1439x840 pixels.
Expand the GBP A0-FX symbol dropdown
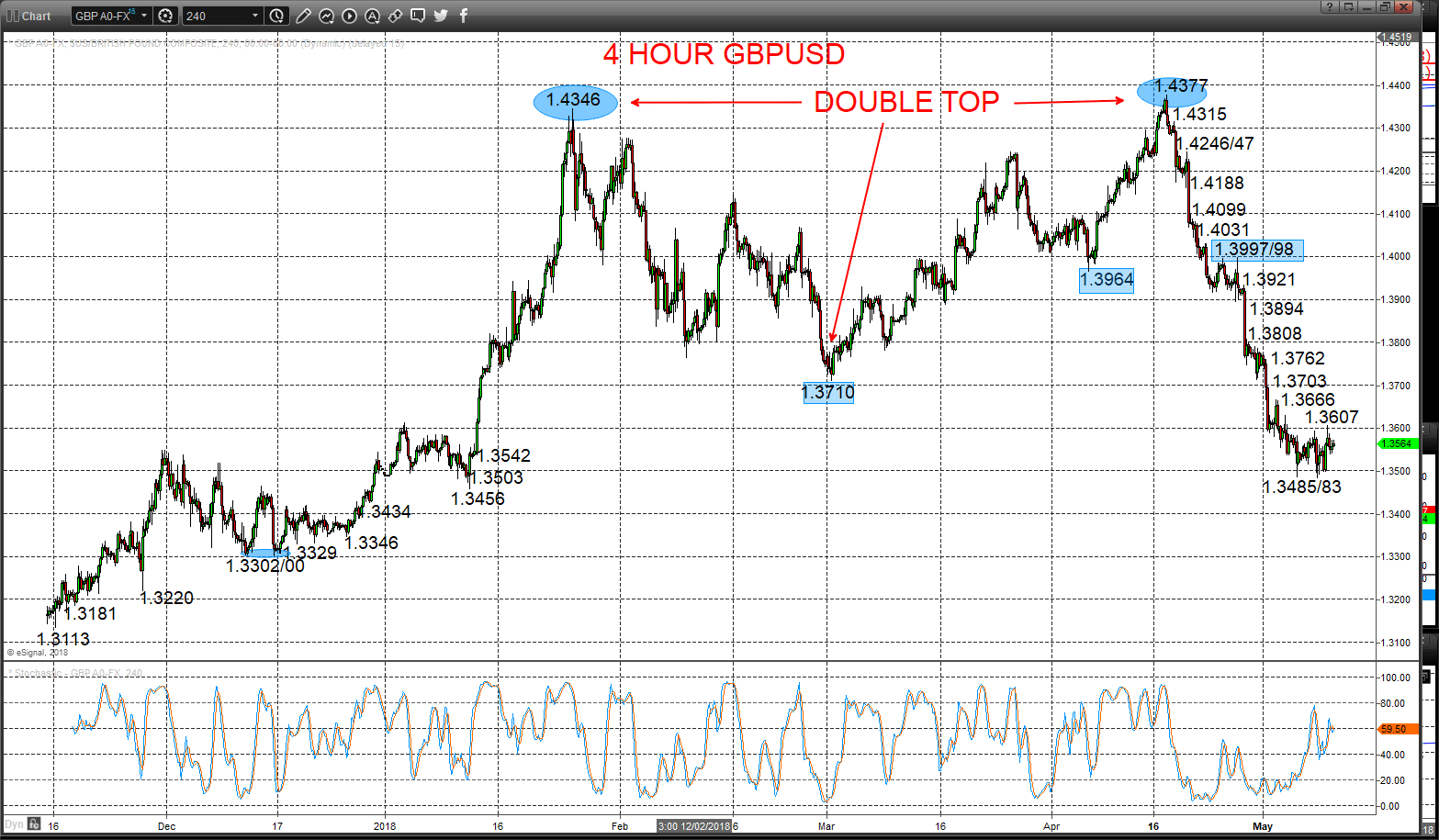click(x=144, y=16)
